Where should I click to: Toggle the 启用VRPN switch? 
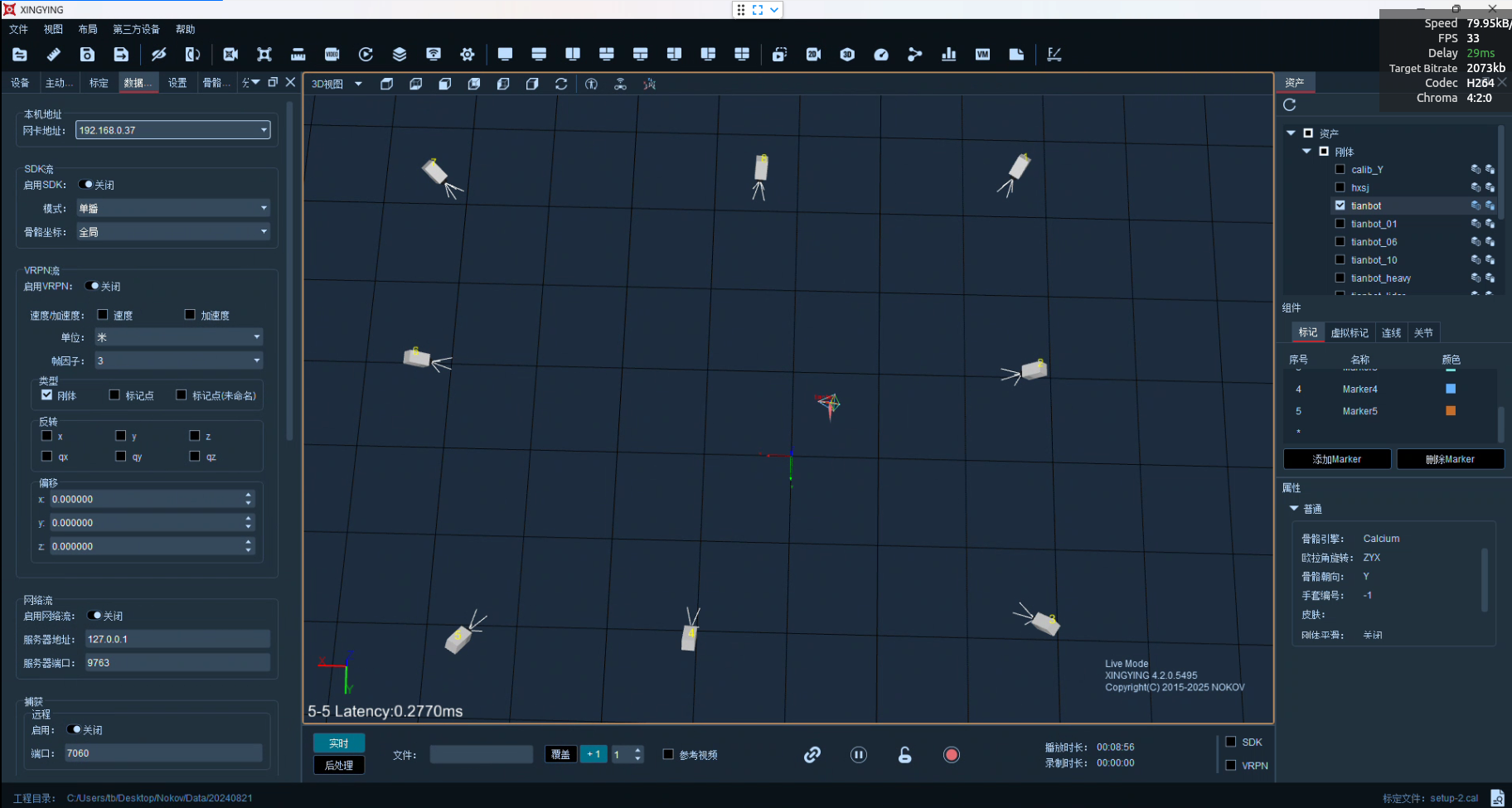click(x=92, y=286)
